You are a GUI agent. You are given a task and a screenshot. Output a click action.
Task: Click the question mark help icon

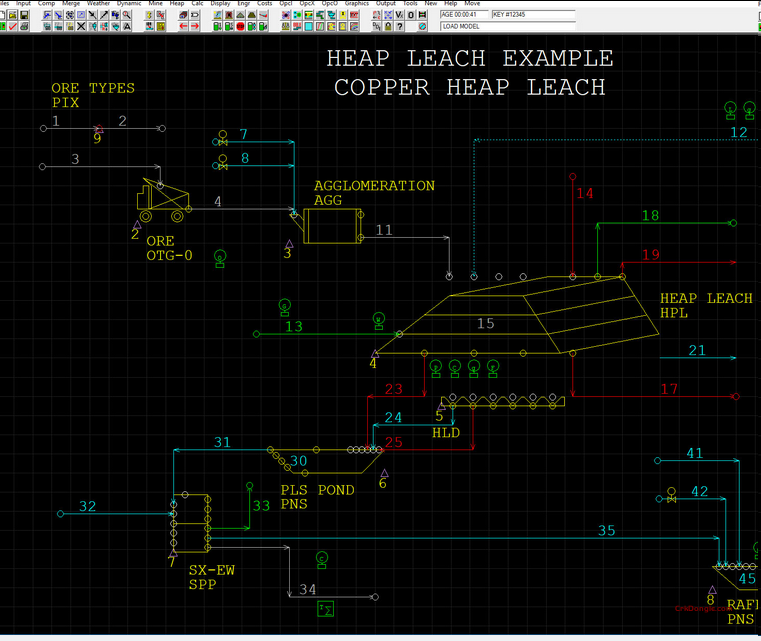pyautogui.click(x=400, y=27)
